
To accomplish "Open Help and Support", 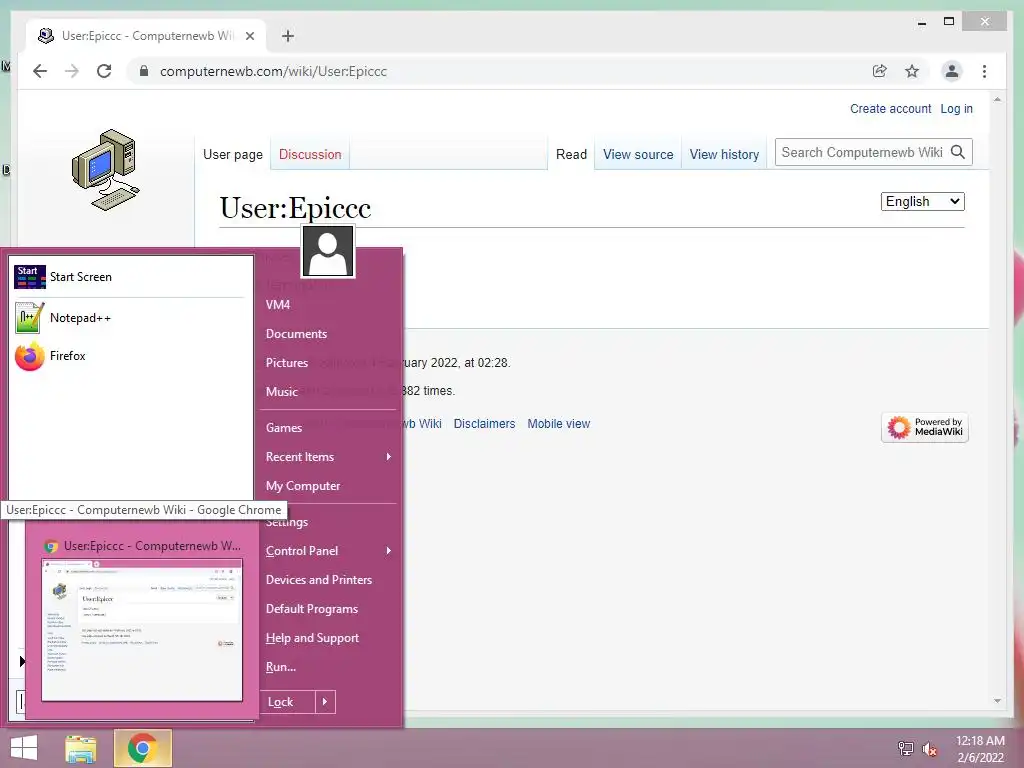I will point(312,638).
